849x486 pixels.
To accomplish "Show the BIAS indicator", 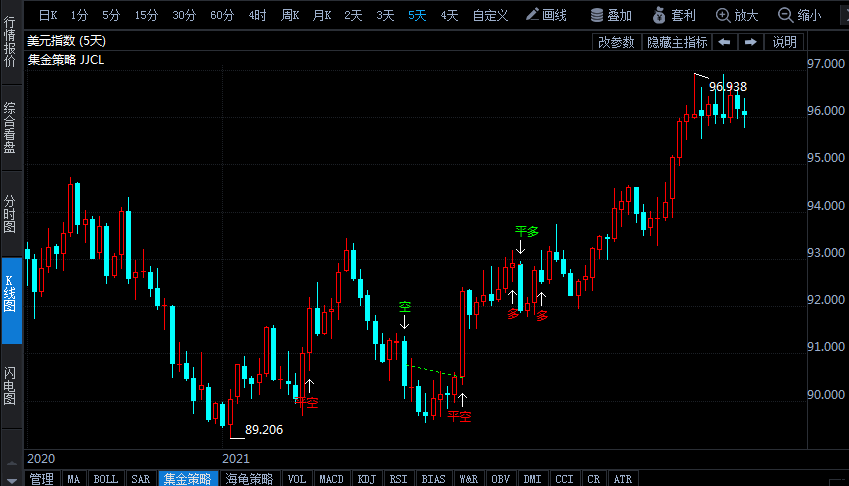I will point(433,479).
